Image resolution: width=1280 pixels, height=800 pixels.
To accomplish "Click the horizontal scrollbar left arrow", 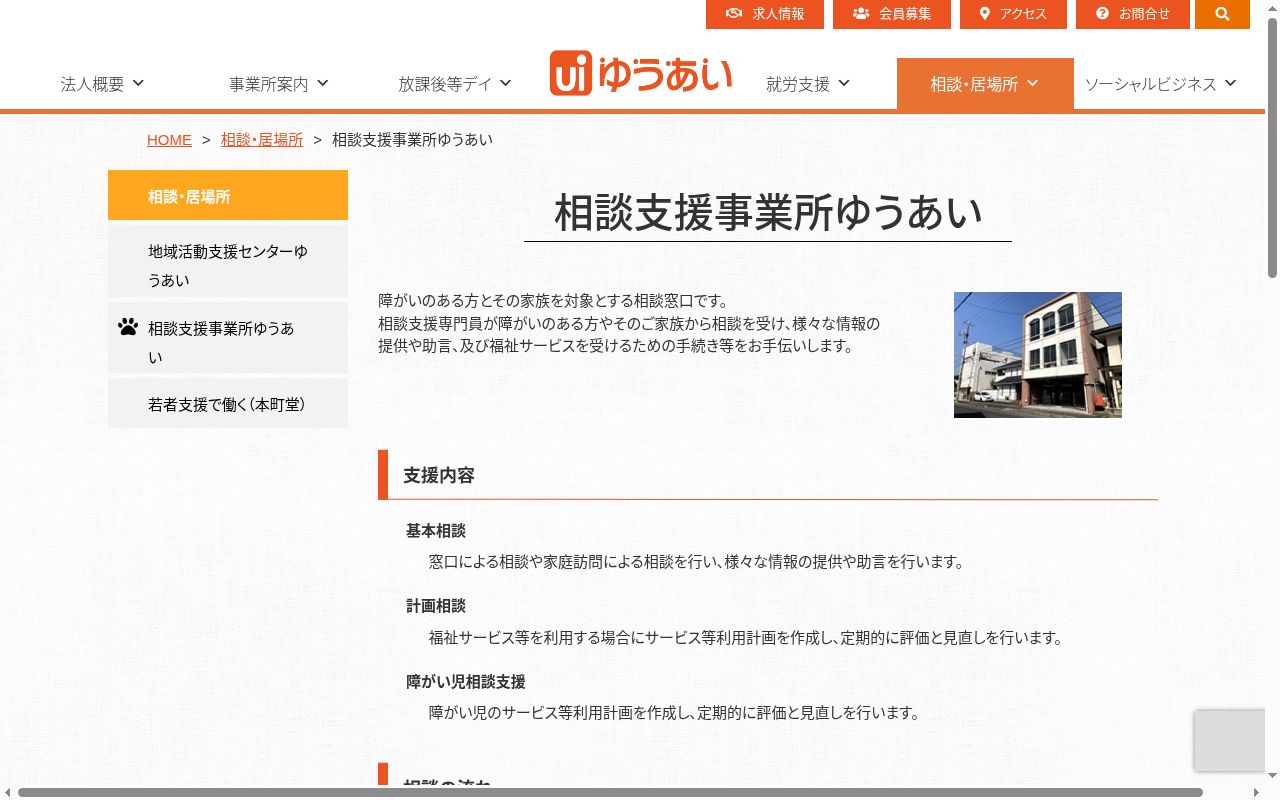I will [7, 793].
